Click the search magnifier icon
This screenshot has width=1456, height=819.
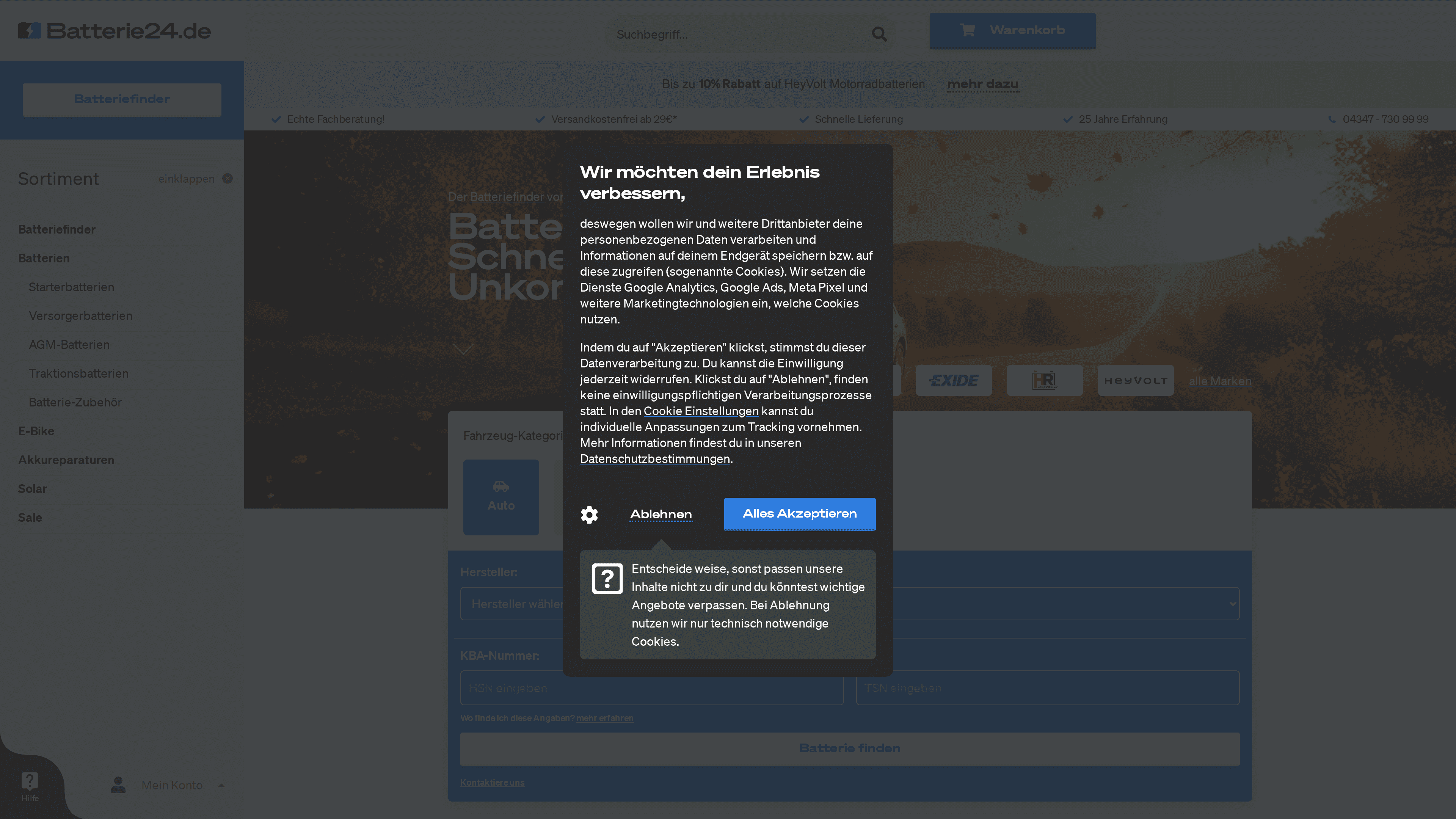coord(880,34)
